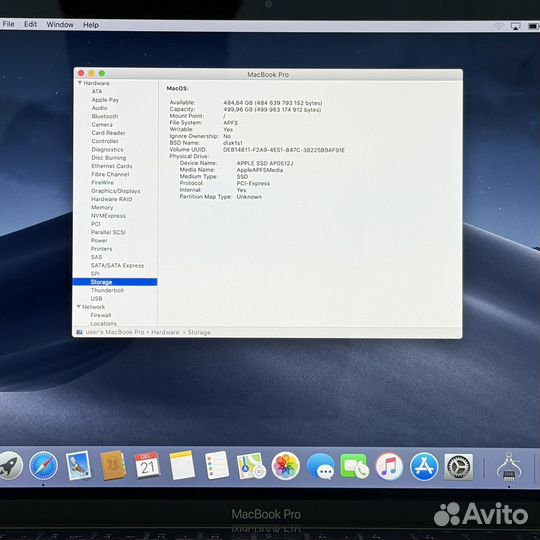This screenshot has height=540, width=540.
Task: Click the Volume UUID value
Action: coord(284,150)
